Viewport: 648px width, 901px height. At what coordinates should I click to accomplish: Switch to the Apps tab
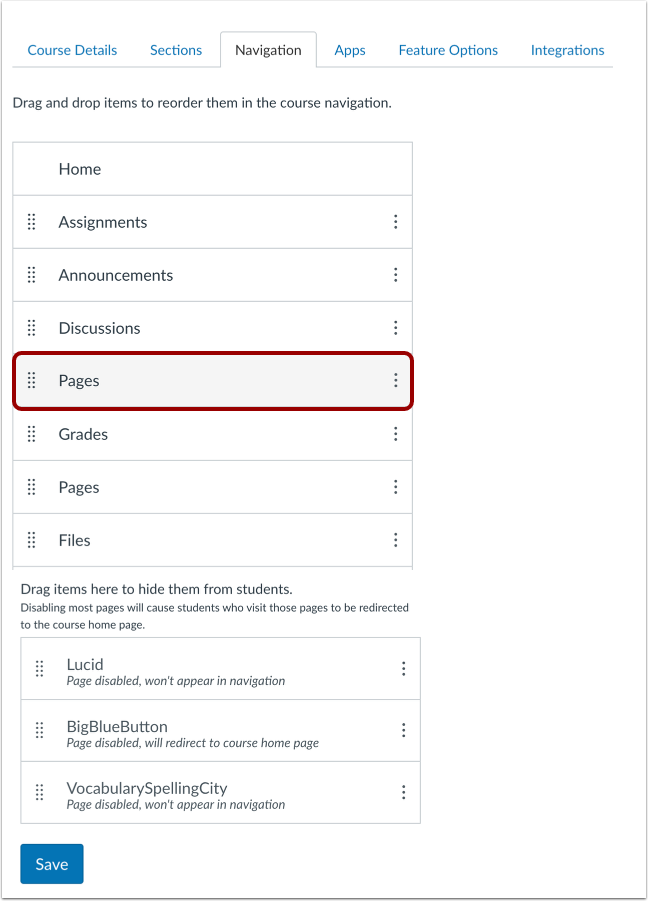point(349,49)
